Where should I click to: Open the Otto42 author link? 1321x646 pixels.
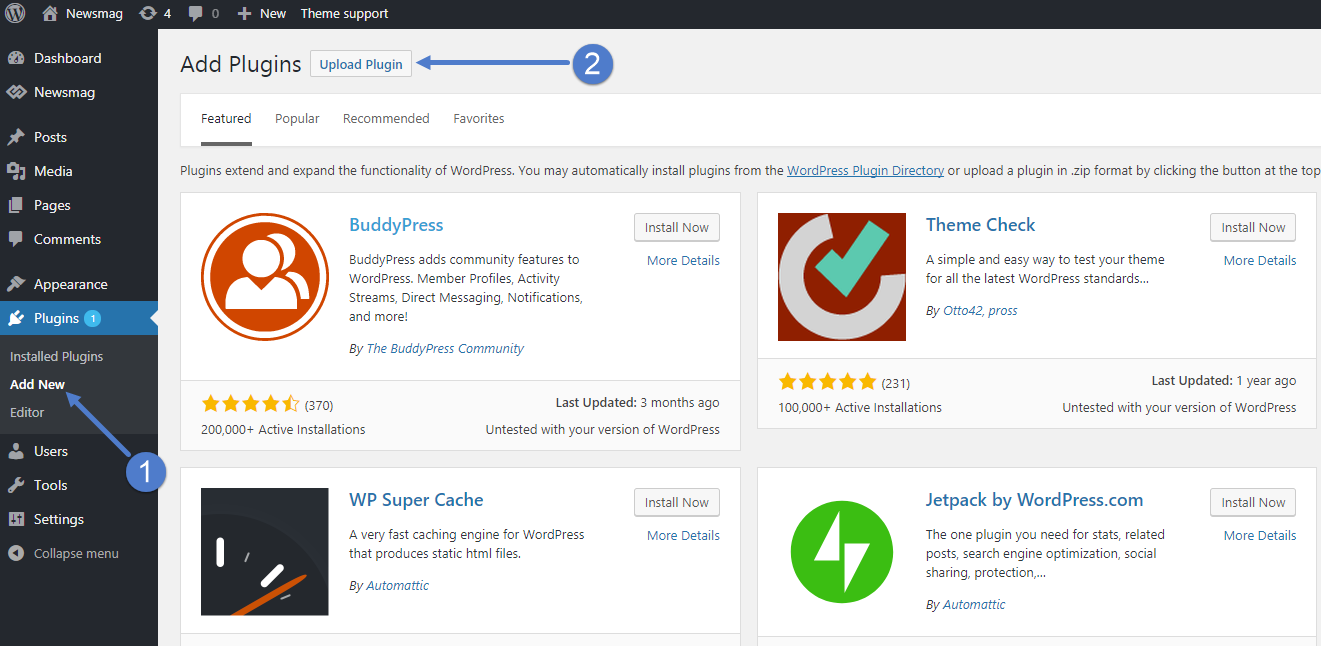click(964, 310)
